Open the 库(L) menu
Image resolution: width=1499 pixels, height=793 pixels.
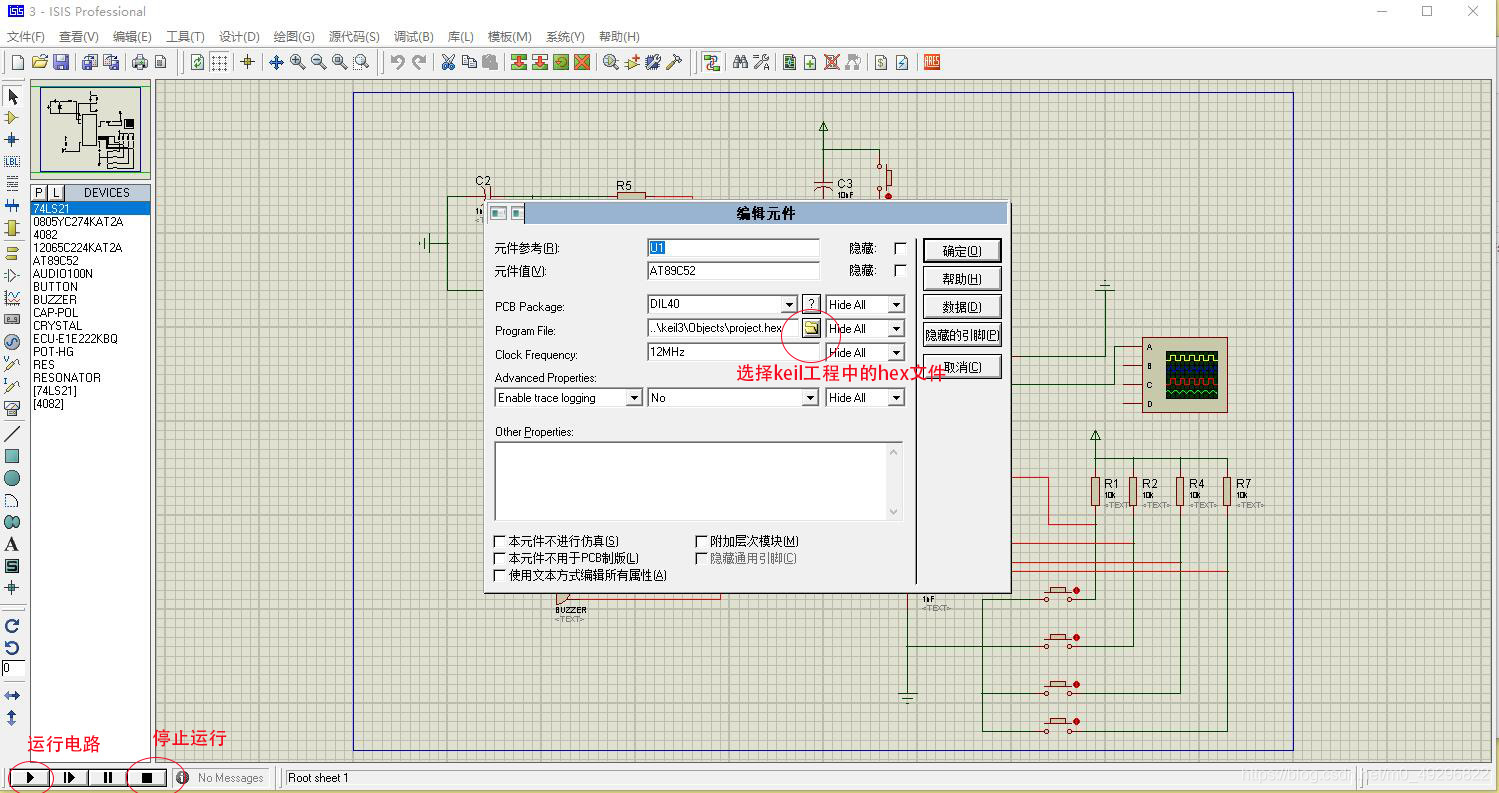pyautogui.click(x=461, y=37)
